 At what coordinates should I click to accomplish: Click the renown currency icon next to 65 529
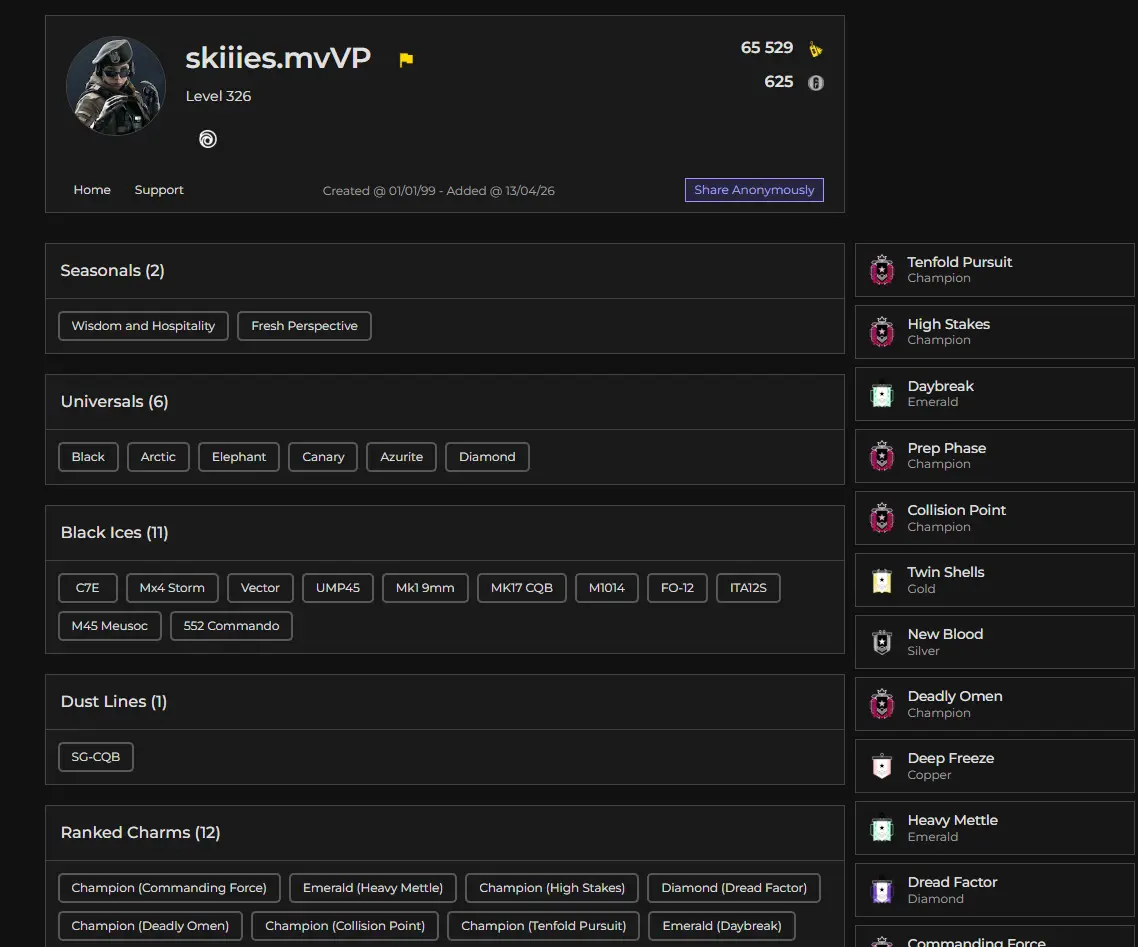816,49
